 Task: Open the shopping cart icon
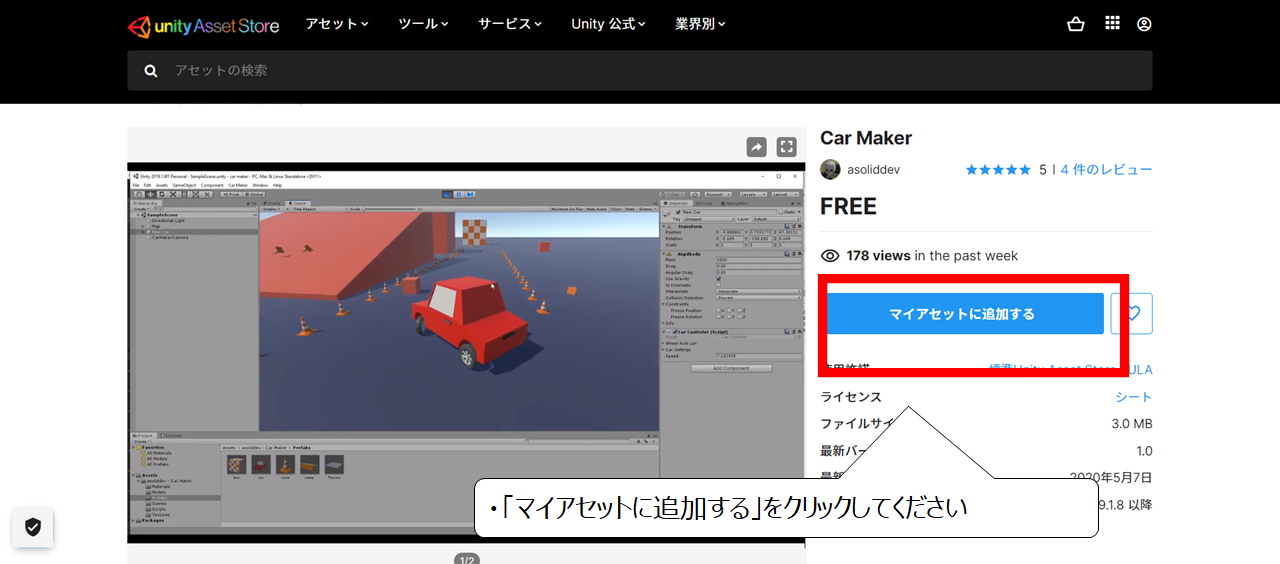[x=1076, y=24]
